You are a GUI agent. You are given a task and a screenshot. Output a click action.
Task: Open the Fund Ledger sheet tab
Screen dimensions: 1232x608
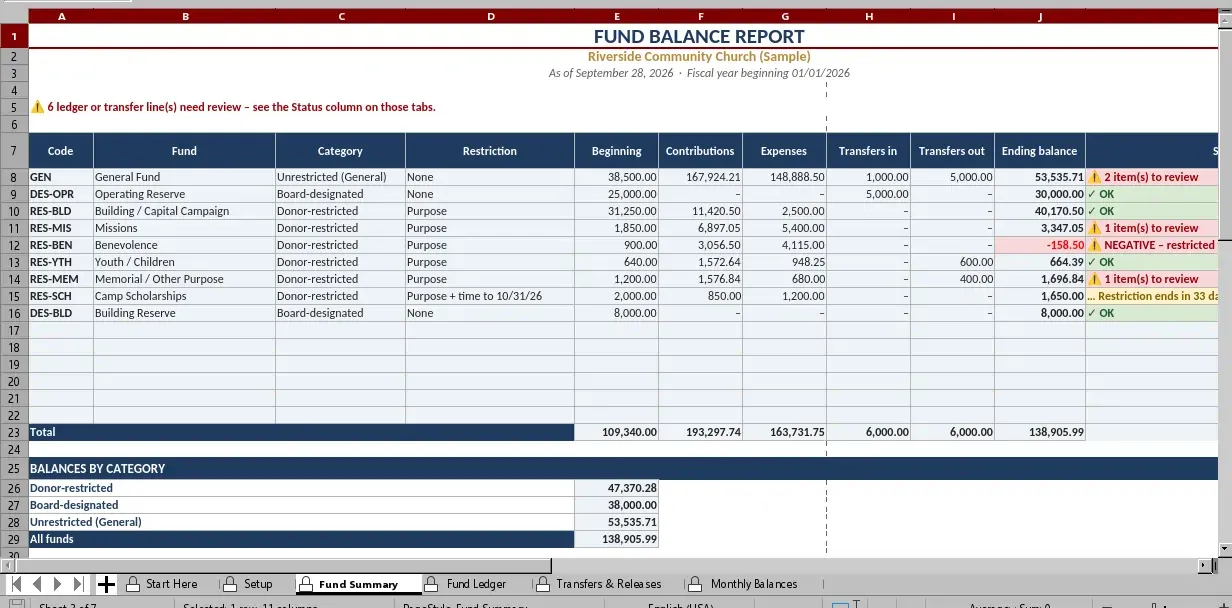(x=476, y=584)
